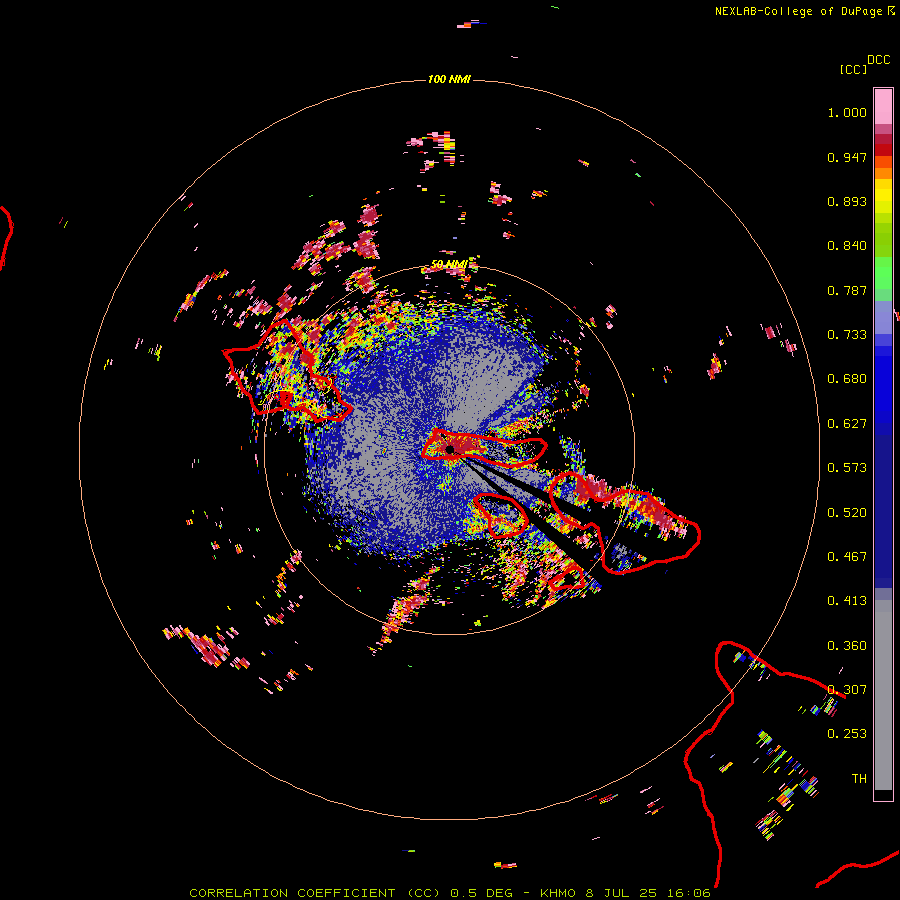Click the 0.413 color scale value
The image size is (900, 900).
coord(847,601)
